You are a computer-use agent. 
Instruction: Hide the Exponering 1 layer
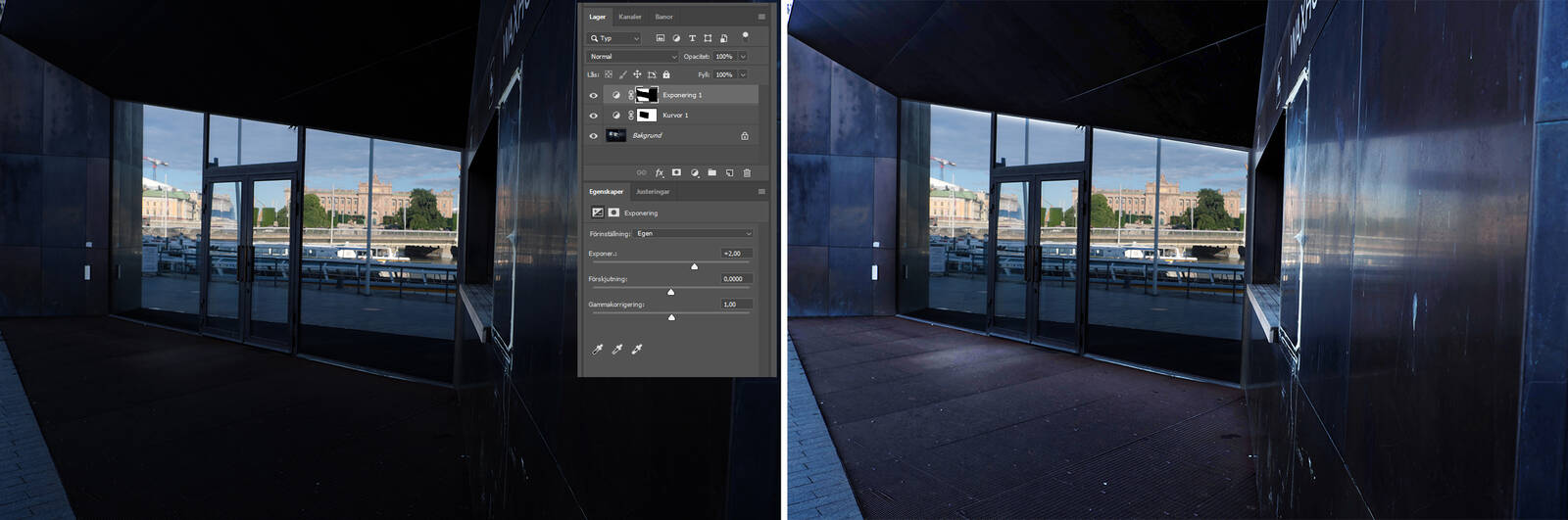593,95
